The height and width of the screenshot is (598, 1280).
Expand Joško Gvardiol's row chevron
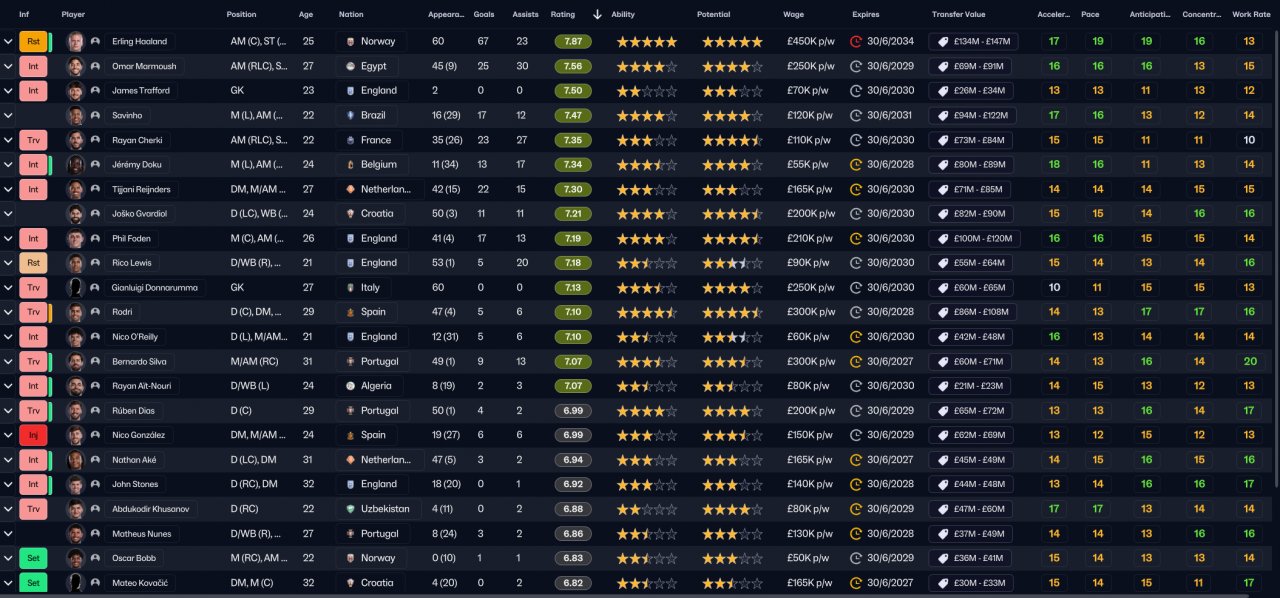[x=8, y=213]
